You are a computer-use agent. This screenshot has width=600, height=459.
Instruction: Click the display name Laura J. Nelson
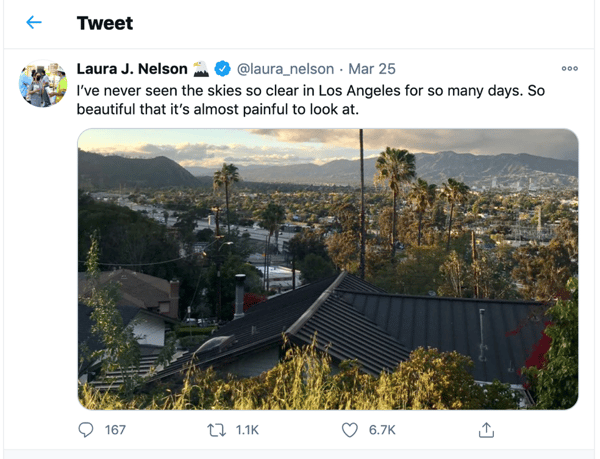pos(132,69)
